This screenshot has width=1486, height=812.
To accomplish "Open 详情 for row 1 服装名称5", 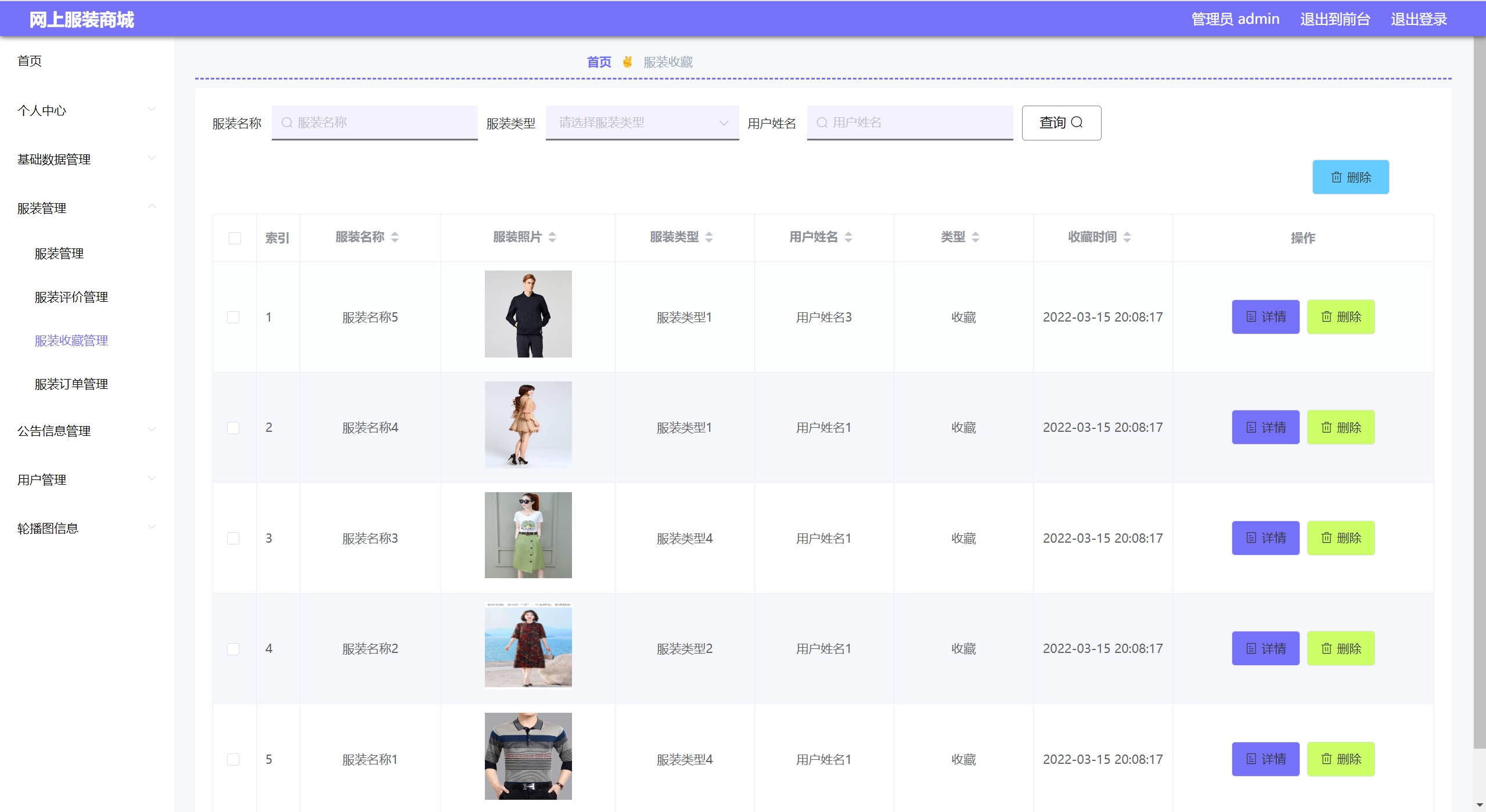I will coord(1265,317).
